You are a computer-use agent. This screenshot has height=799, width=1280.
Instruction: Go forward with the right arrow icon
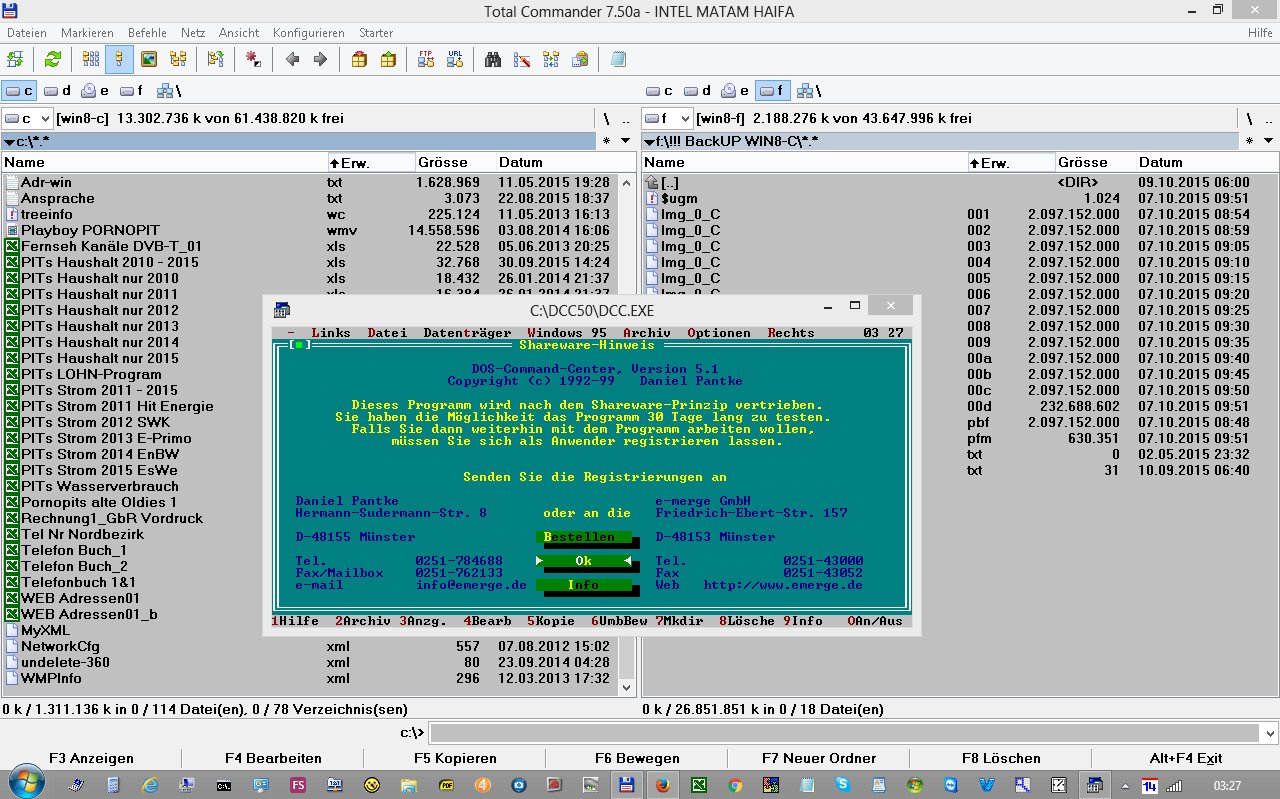320,59
